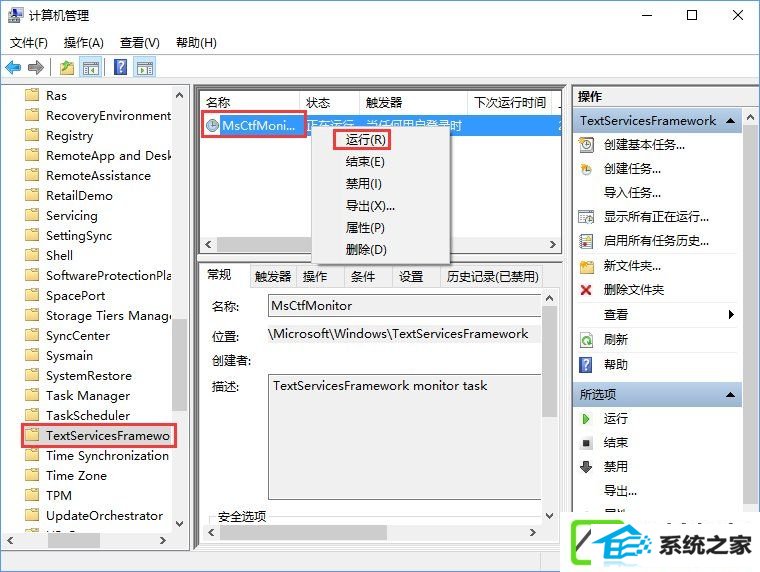
Task: Choose Run (运行) from the context menu
Action: (x=365, y=140)
